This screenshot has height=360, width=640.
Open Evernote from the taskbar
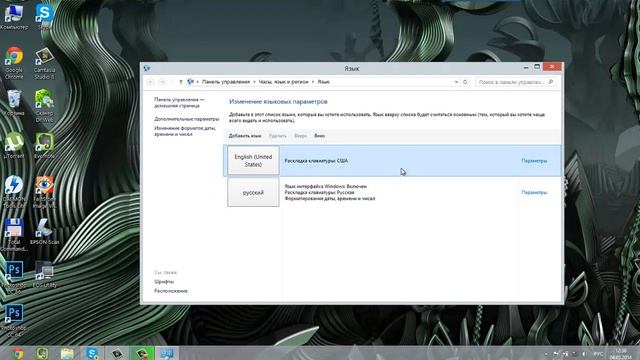(x=42, y=353)
